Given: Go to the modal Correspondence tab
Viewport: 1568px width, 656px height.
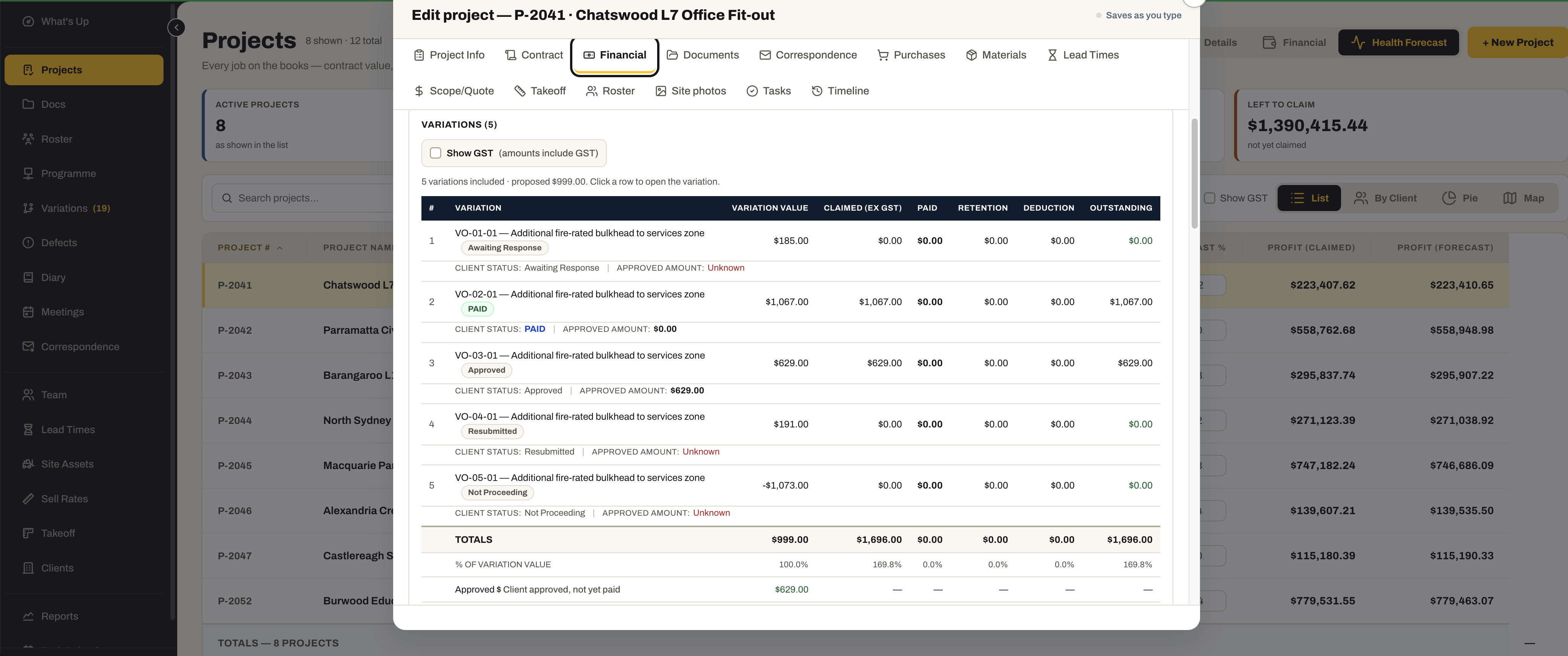Looking at the screenshot, I should tap(808, 55).
